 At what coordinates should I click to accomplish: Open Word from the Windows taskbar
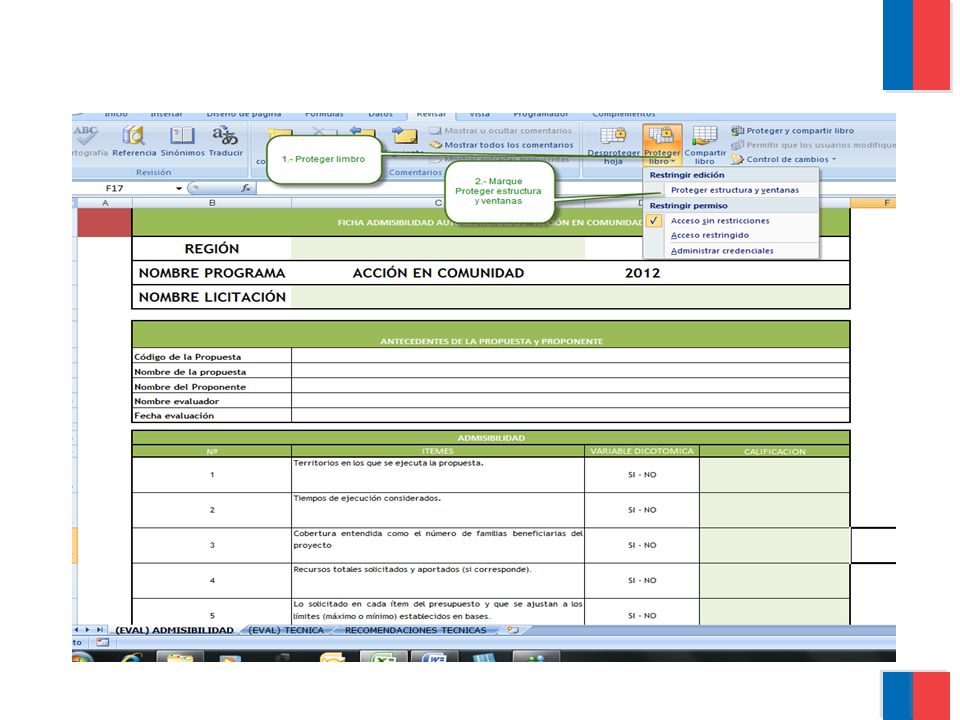435,657
